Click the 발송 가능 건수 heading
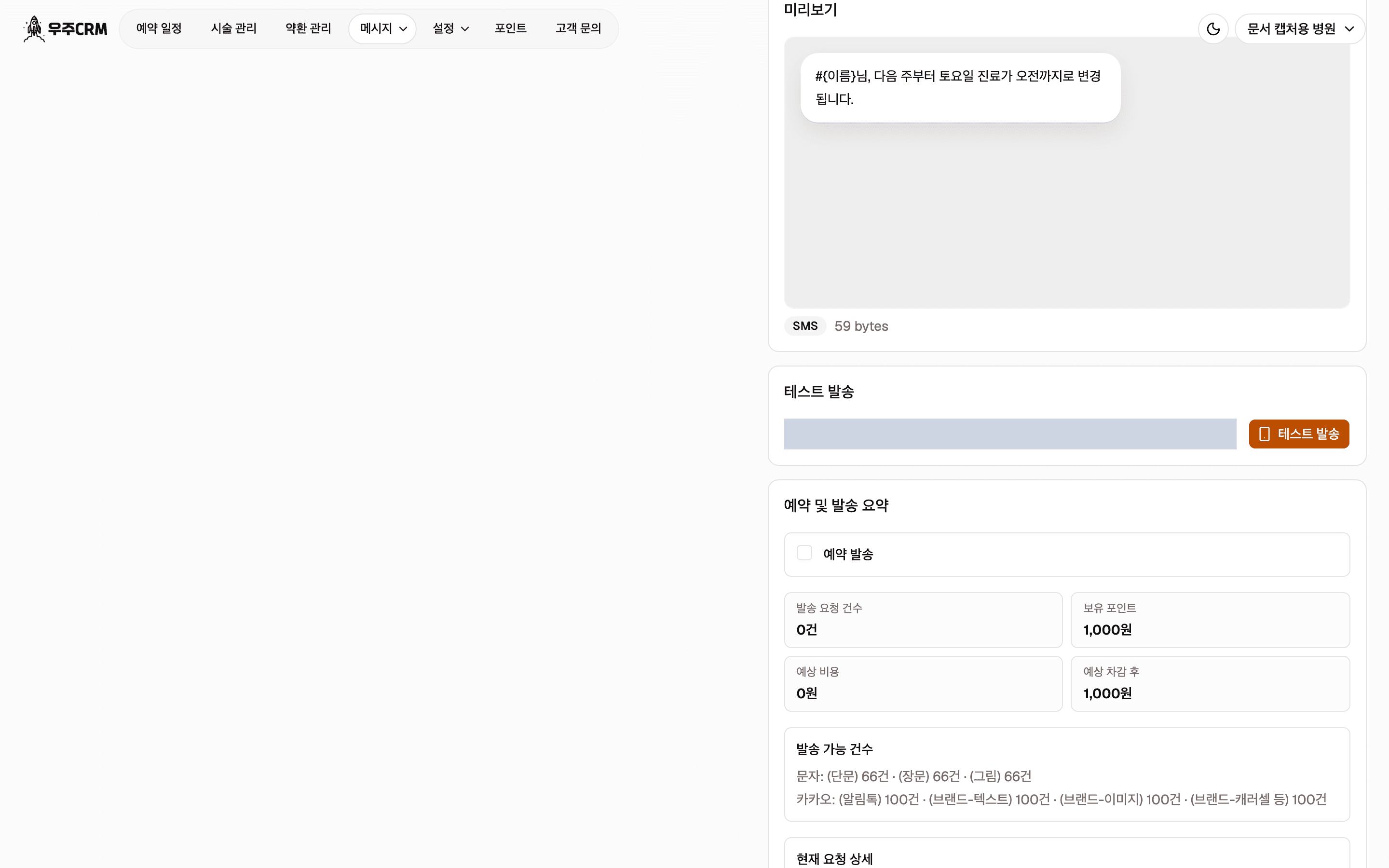1389x868 pixels. [834, 749]
